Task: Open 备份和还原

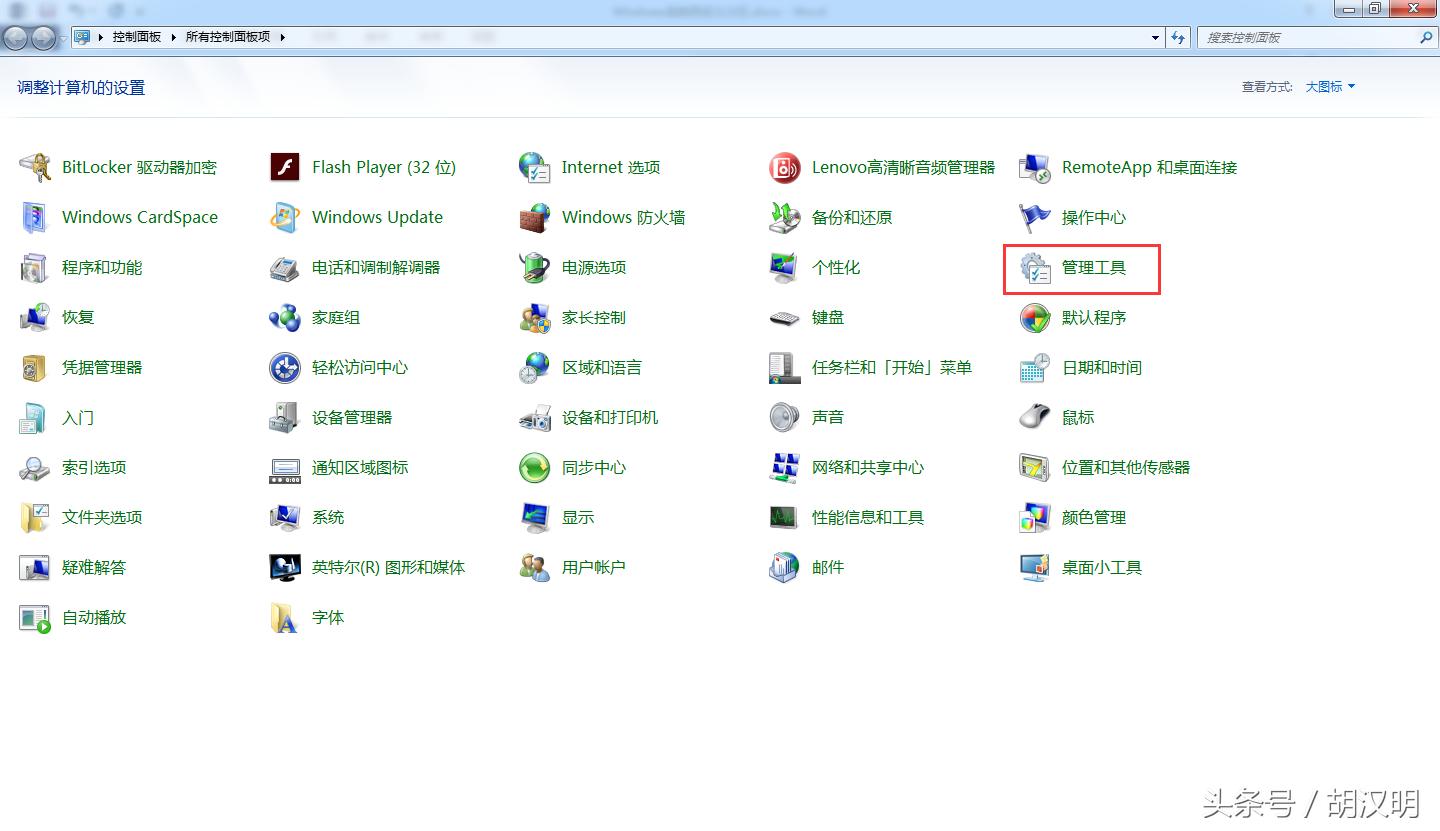Action: [850, 217]
